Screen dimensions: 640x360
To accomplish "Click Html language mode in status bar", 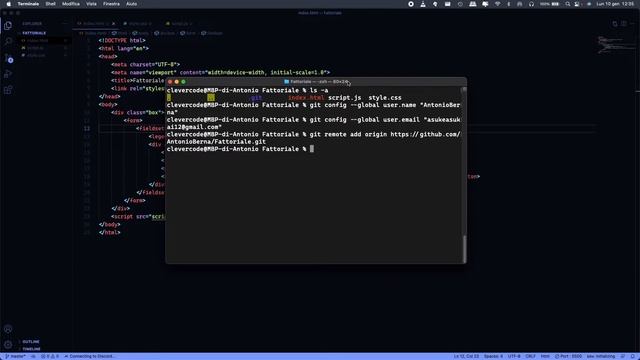I will pyautogui.click(x=545, y=356).
